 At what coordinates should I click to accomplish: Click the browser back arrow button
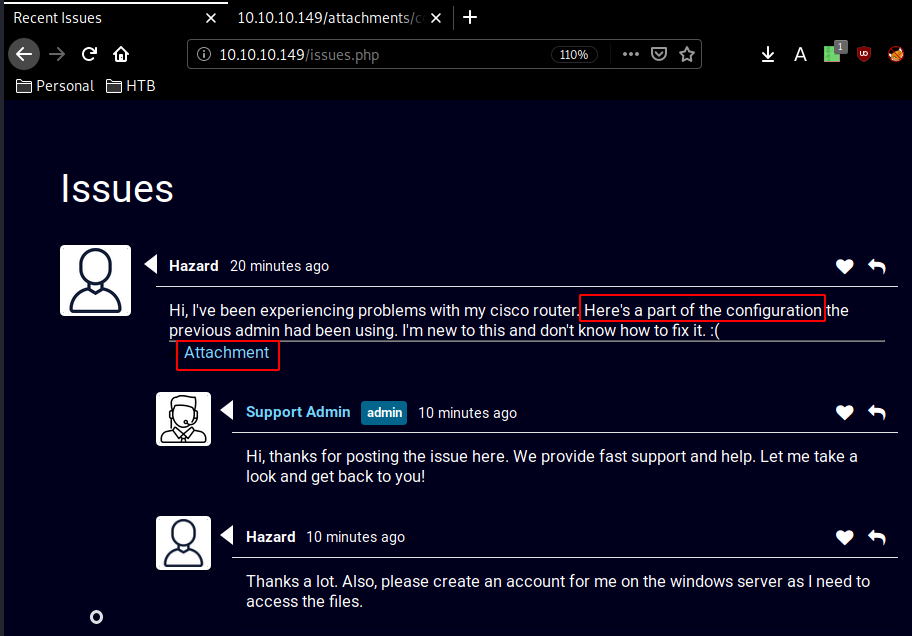(x=24, y=54)
